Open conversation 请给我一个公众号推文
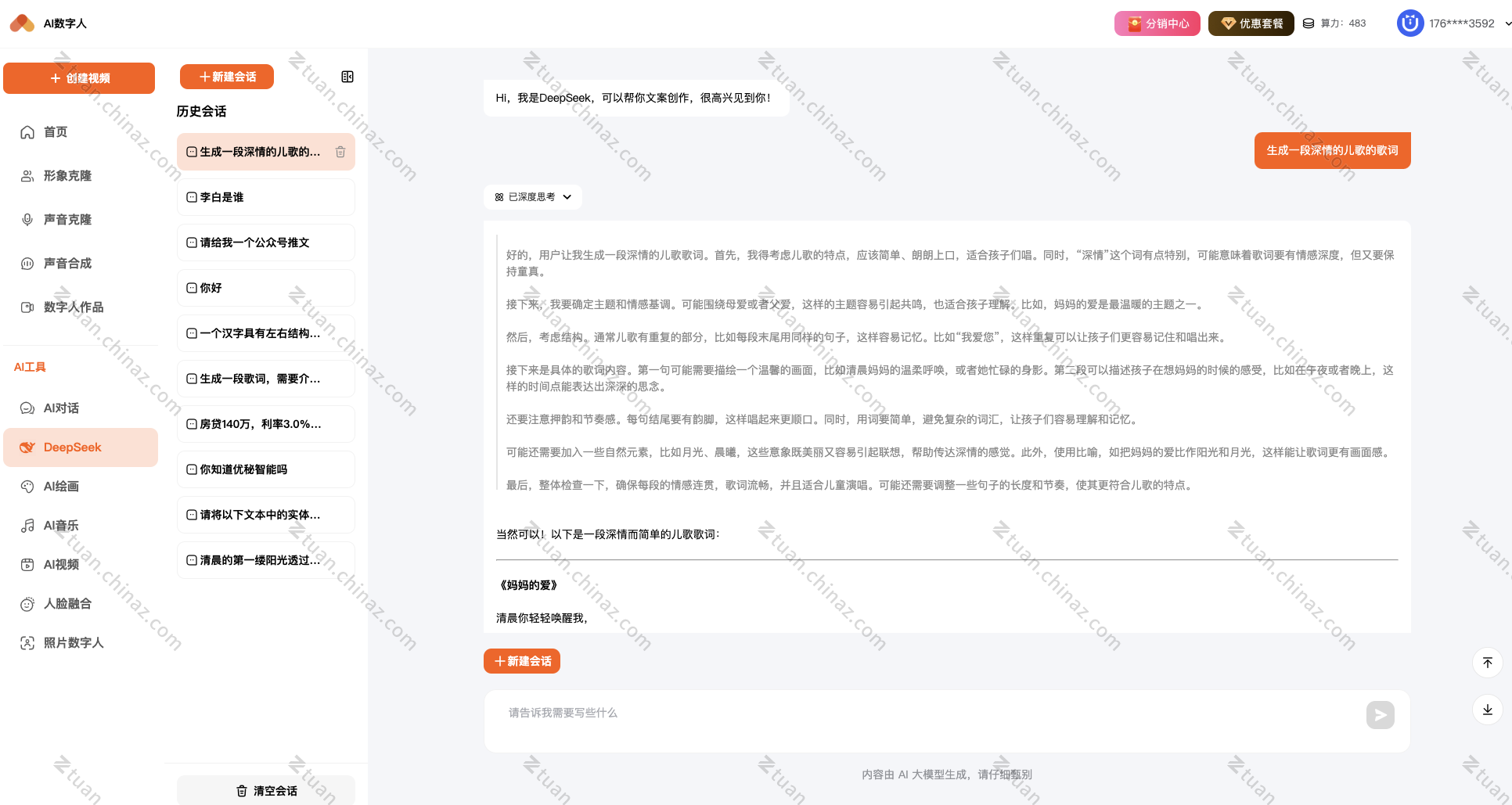 266,243
